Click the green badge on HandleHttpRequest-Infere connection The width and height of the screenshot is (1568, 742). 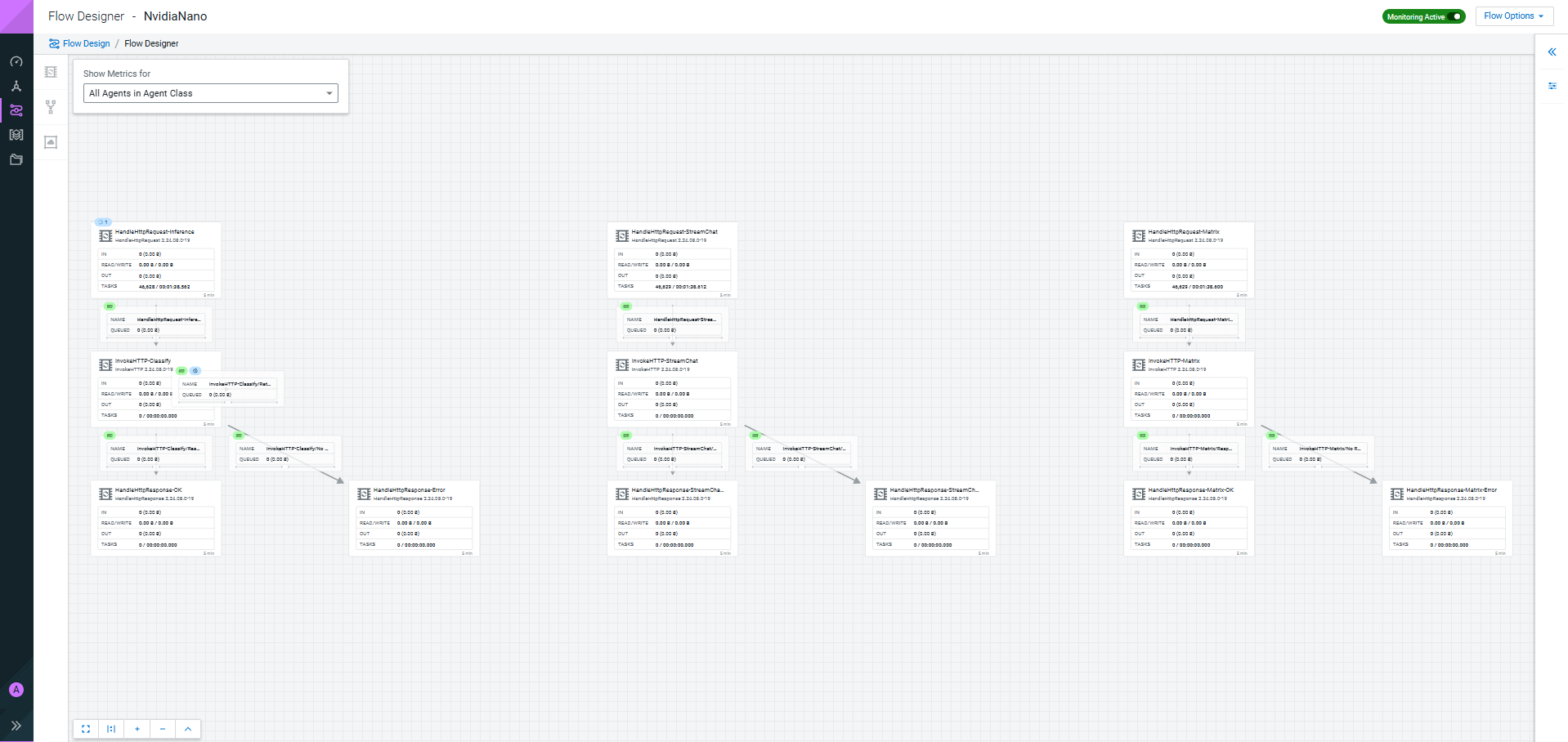point(110,306)
